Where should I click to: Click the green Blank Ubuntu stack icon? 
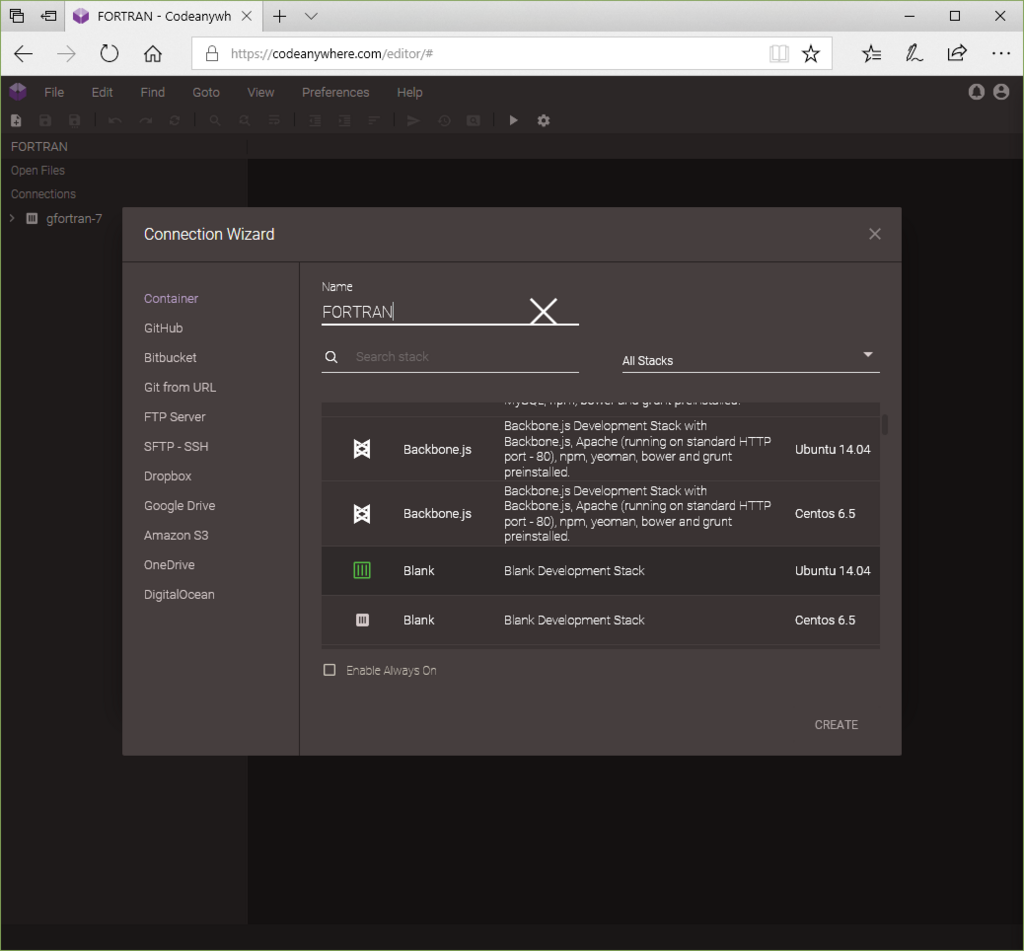tap(362, 570)
